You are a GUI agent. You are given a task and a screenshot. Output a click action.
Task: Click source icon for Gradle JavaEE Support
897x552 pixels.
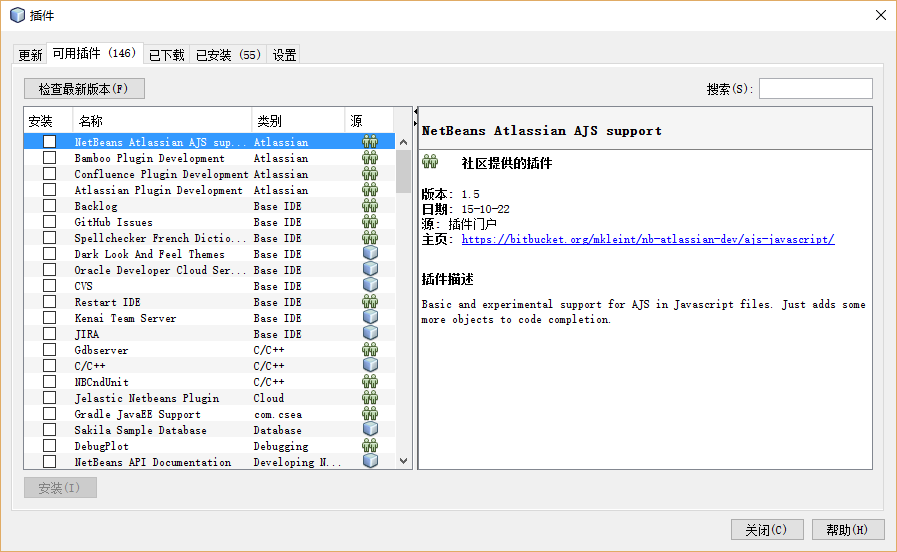pyautogui.click(x=370, y=414)
